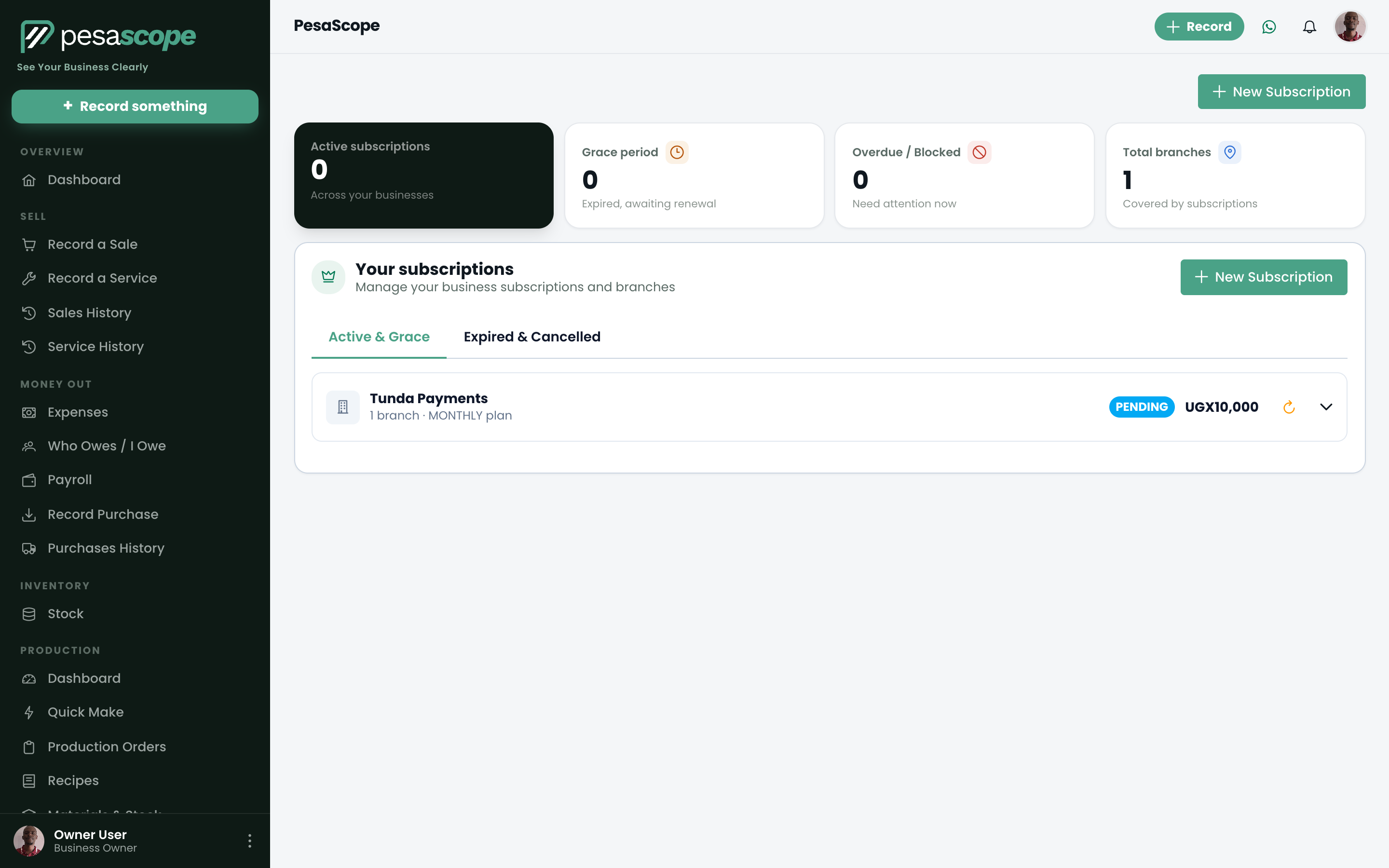Open profile avatar in top header
The image size is (1389, 868).
tap(1350, 27)
